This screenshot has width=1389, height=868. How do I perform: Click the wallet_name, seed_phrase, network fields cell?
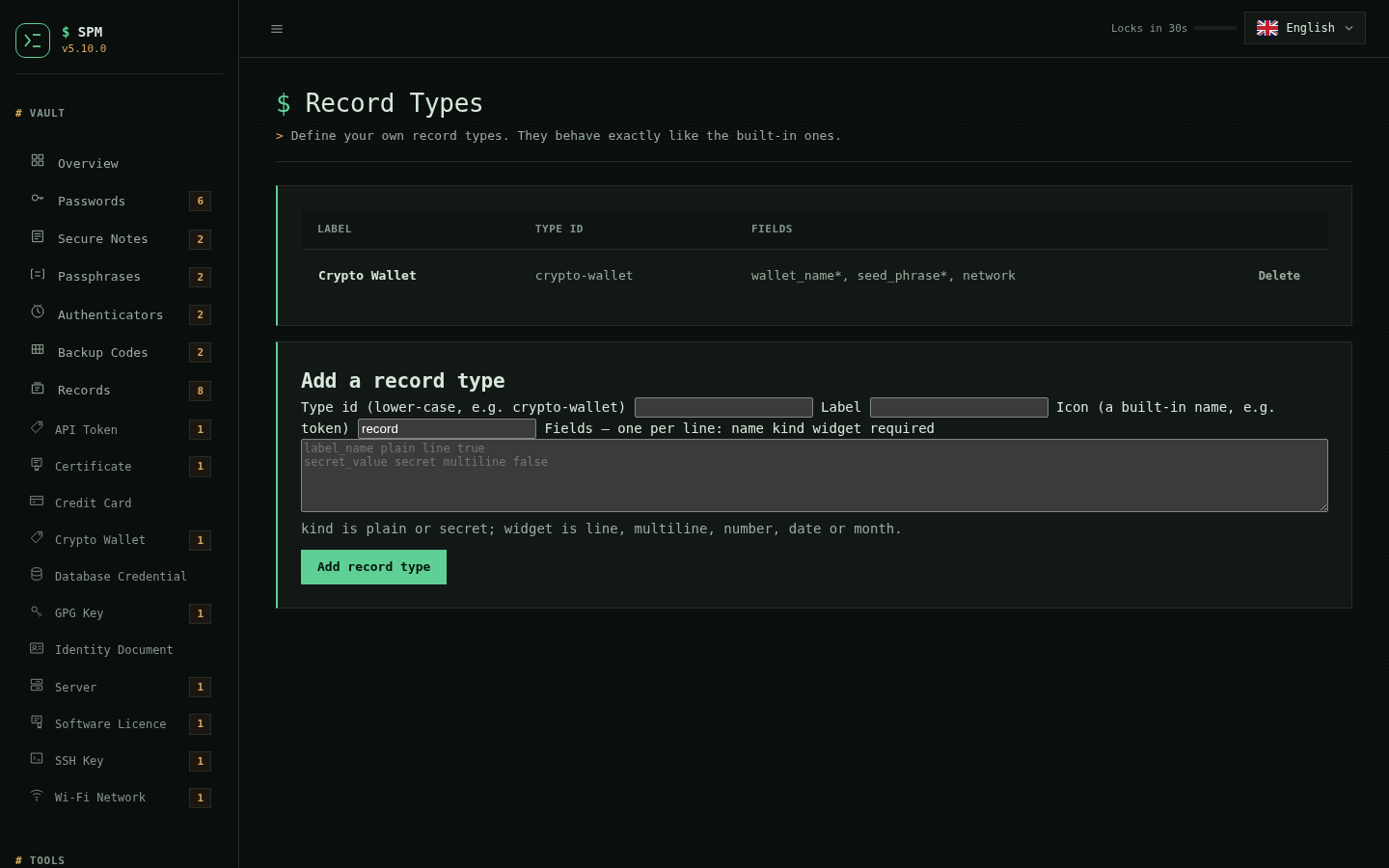click(x=884, y=276)
